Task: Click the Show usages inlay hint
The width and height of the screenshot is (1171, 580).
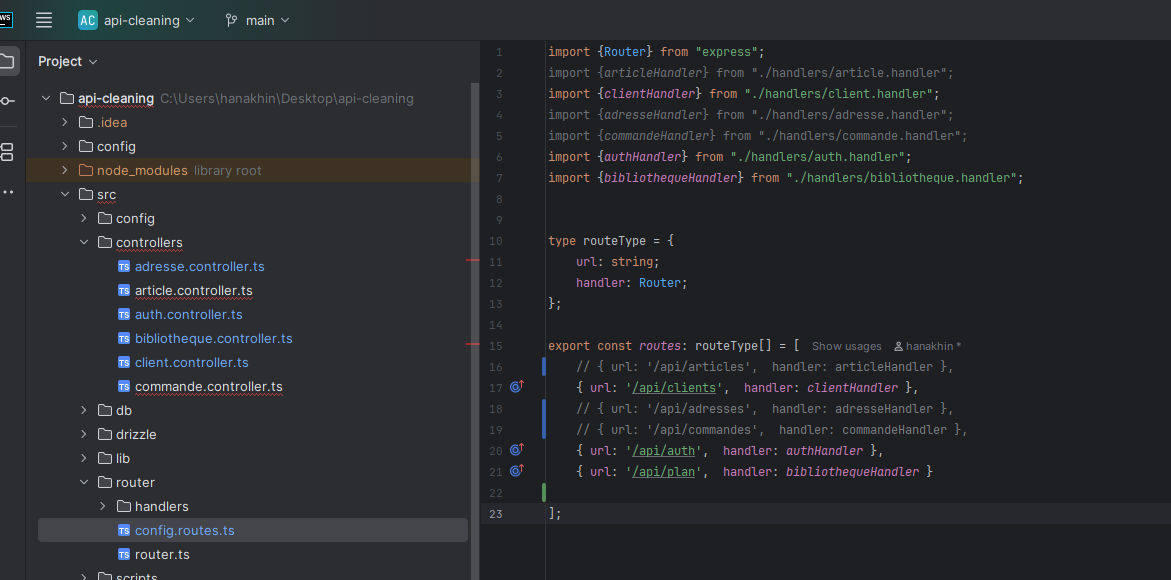Action: coord(846,346)
